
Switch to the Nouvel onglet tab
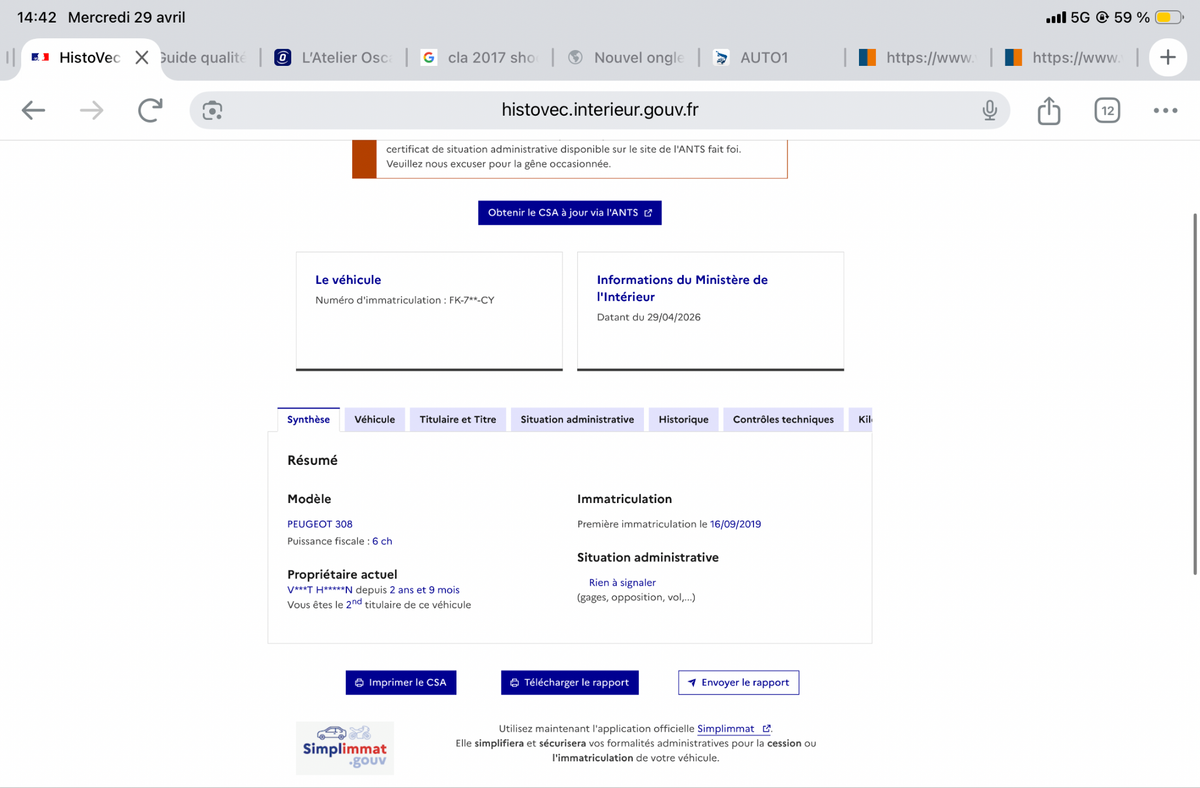626,58
